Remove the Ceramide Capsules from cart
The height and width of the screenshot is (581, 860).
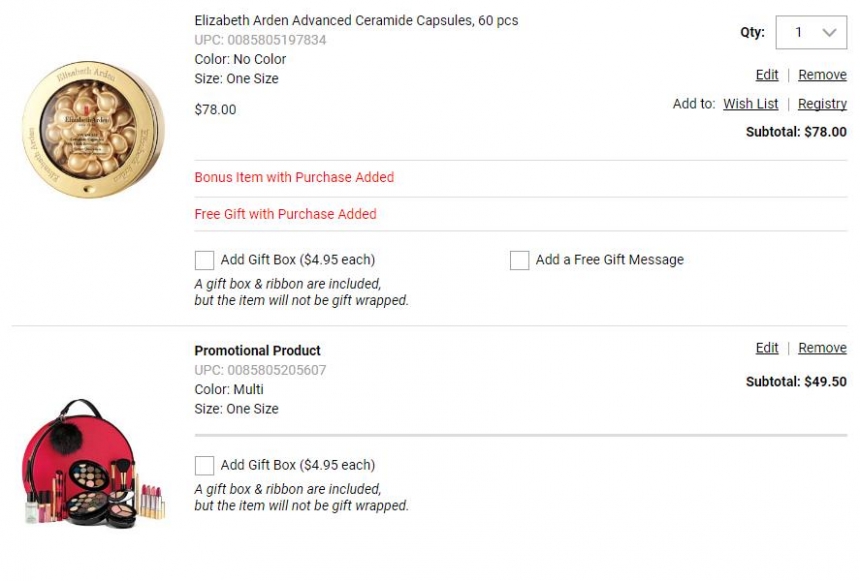pos(822,74)
